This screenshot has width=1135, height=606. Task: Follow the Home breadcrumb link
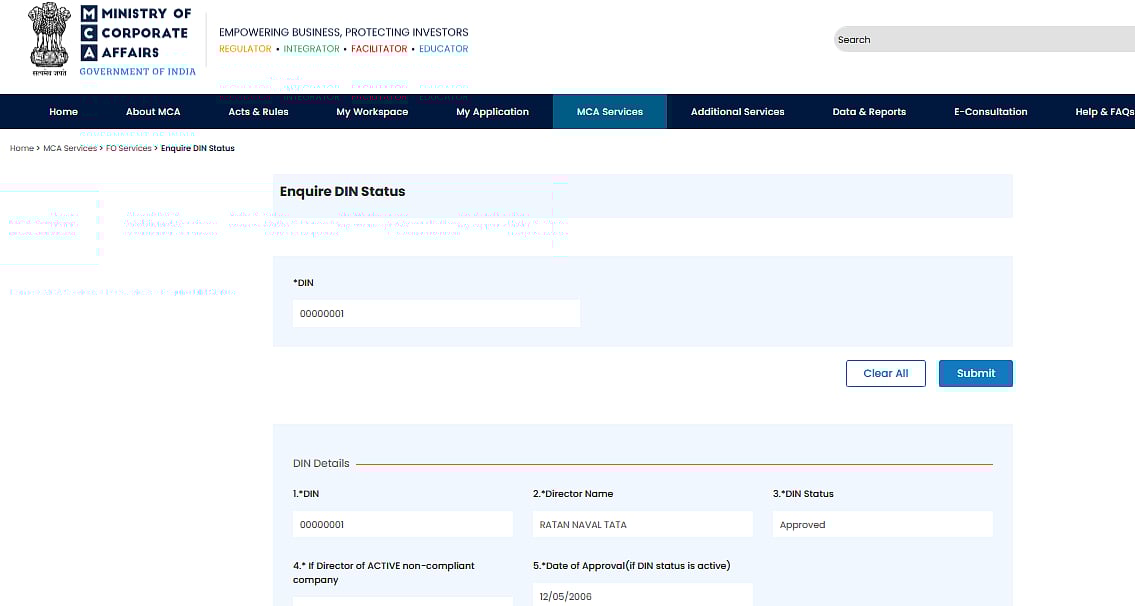point(21,148)
